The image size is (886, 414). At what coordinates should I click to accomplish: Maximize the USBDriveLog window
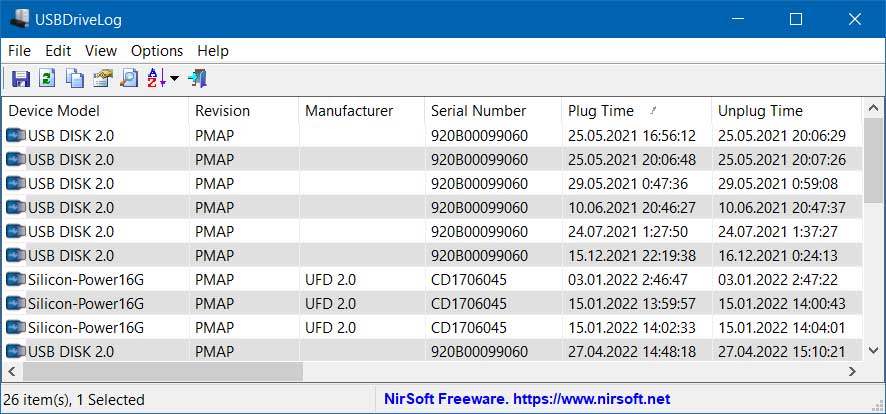click(x=796, y=19)
